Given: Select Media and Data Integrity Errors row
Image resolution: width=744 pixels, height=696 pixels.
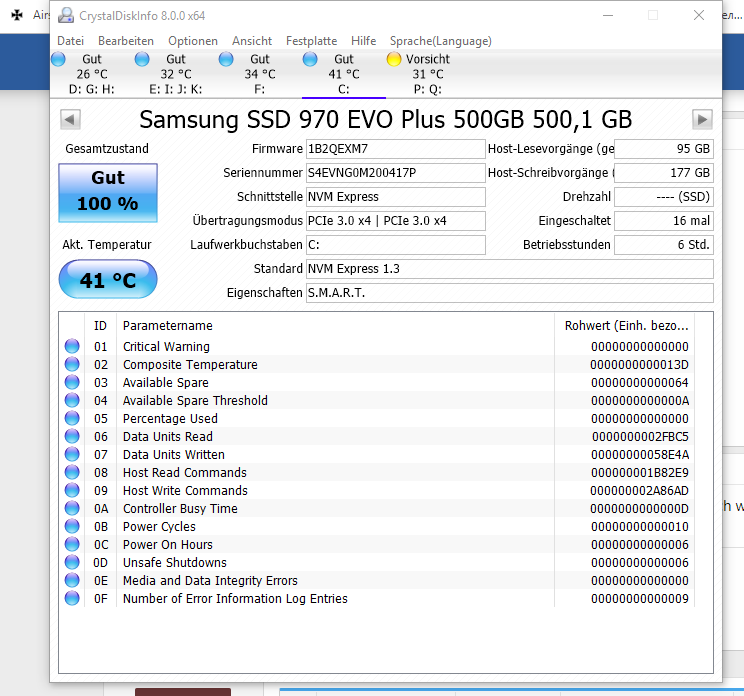Looking at the screenshot, I should point(377,581).
